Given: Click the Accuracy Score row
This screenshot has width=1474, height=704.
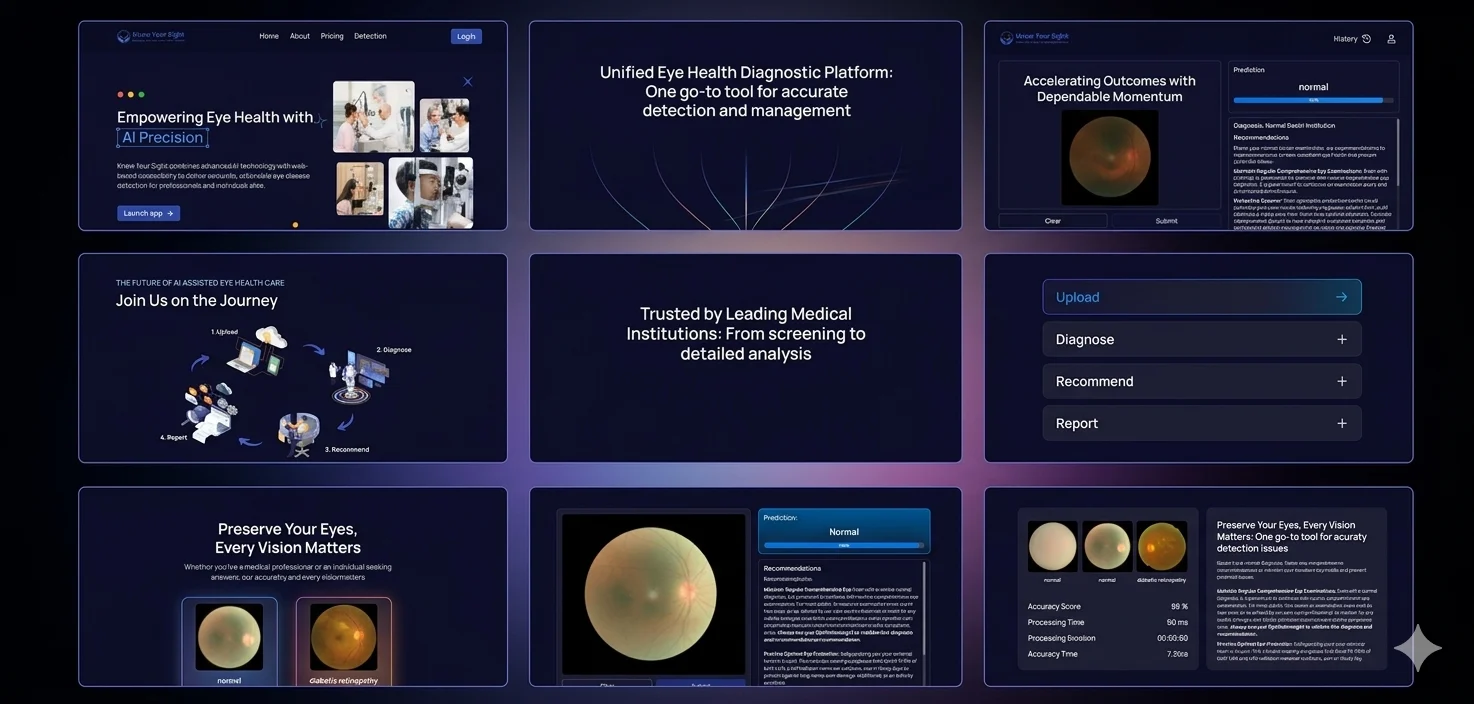Looking at the screenshot, I should (x=1108, y=607).
